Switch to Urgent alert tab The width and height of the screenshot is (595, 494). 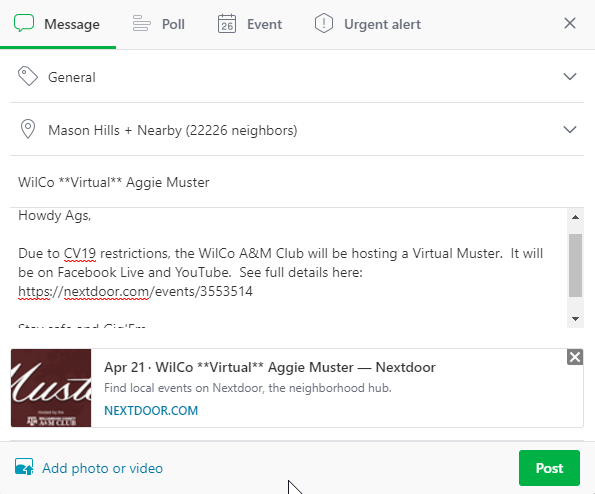(x=367, y=24)
